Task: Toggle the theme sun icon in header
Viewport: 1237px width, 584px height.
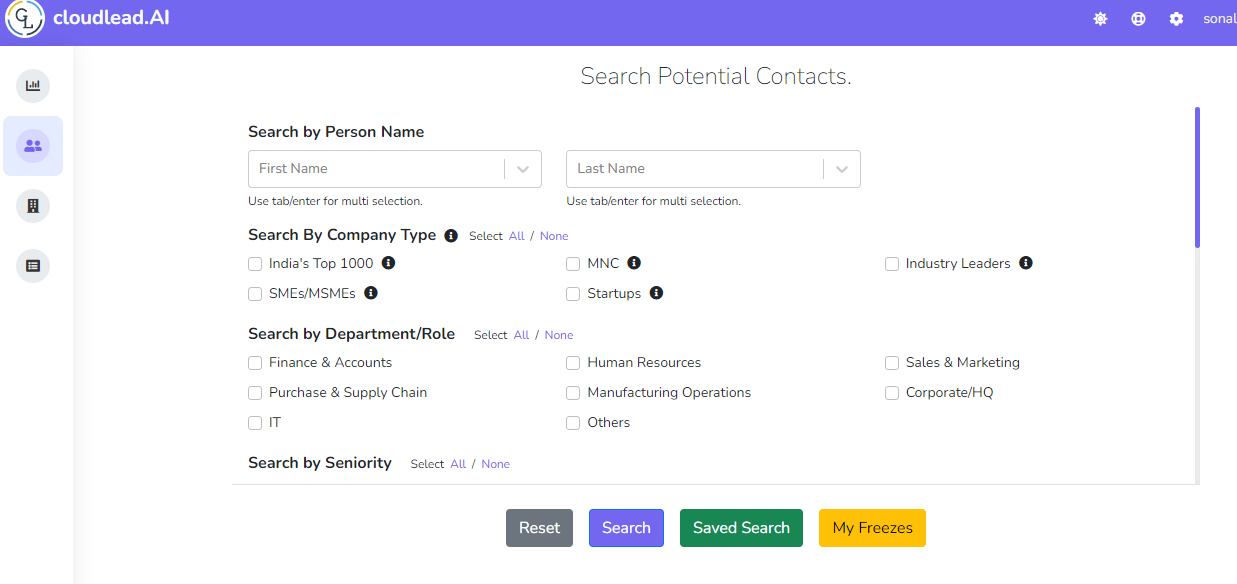Action: [x=1100, y=19]
